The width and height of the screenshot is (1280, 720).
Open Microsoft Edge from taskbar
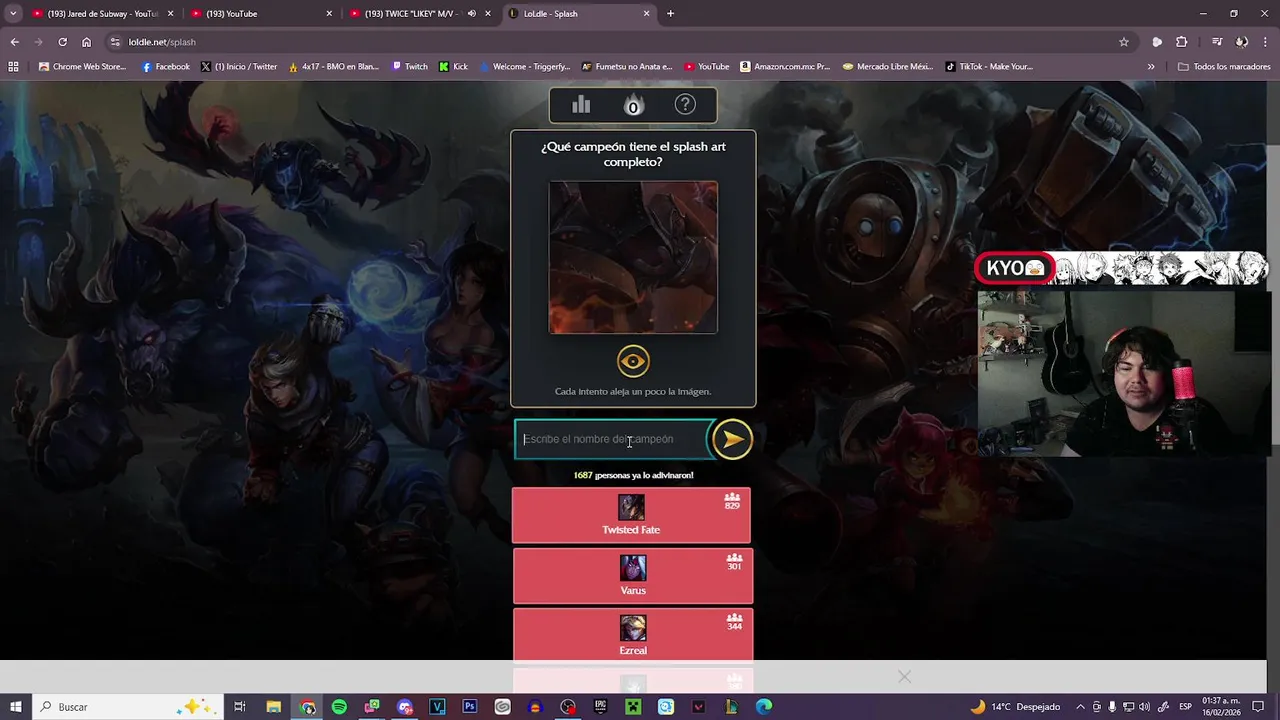(x=764, y=707)
